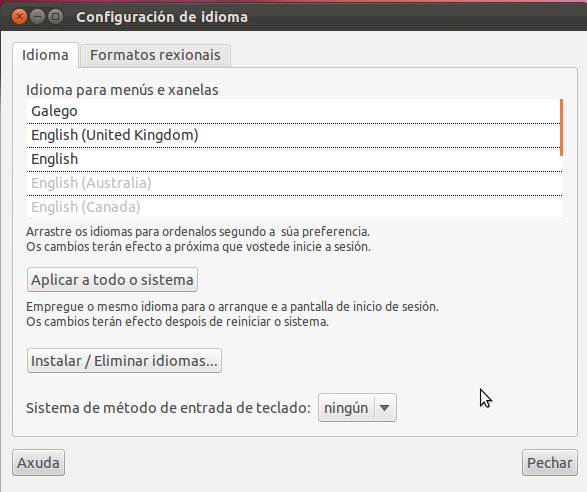The width and height of the screenshot is (587, 492).
Task: Switch to the Idioma tab
Action: click(x=45, y=55)
